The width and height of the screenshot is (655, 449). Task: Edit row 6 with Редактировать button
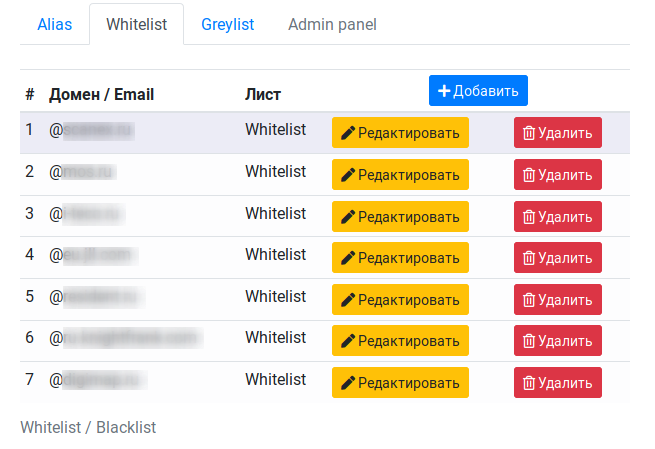[x=400, y=341]
